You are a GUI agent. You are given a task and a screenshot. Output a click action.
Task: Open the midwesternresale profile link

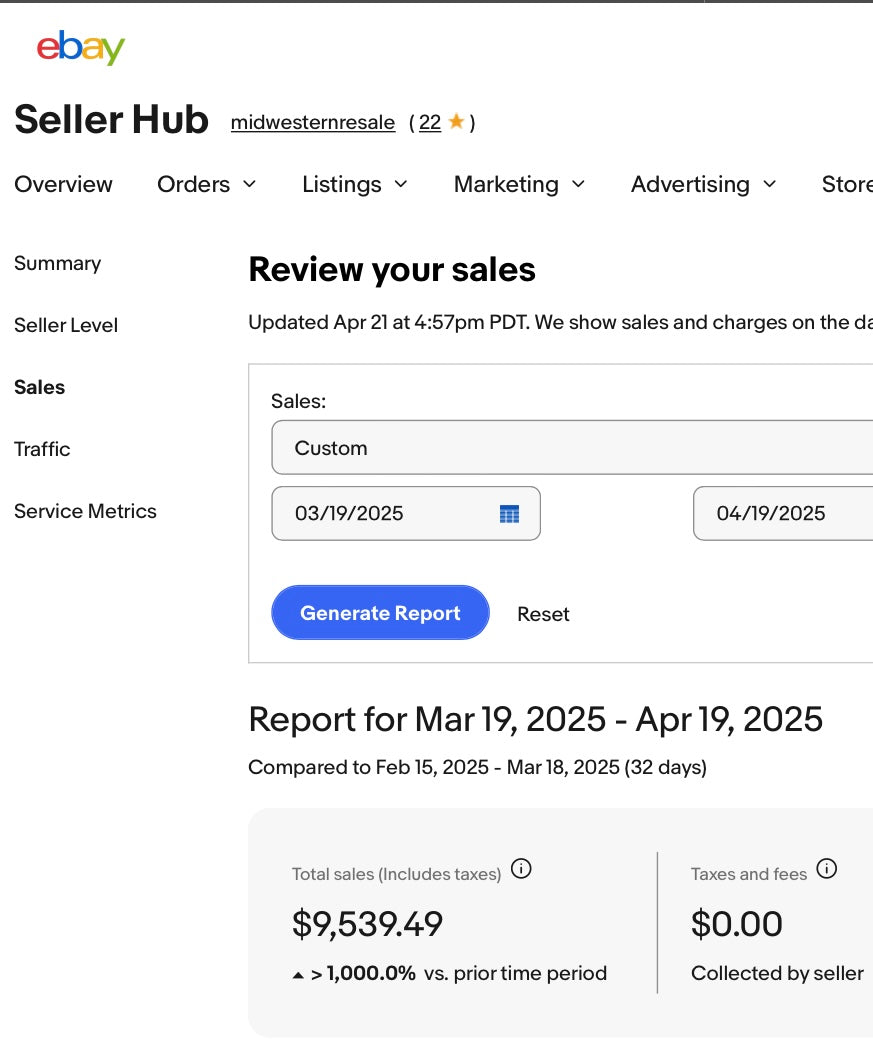tap(313, 123)
